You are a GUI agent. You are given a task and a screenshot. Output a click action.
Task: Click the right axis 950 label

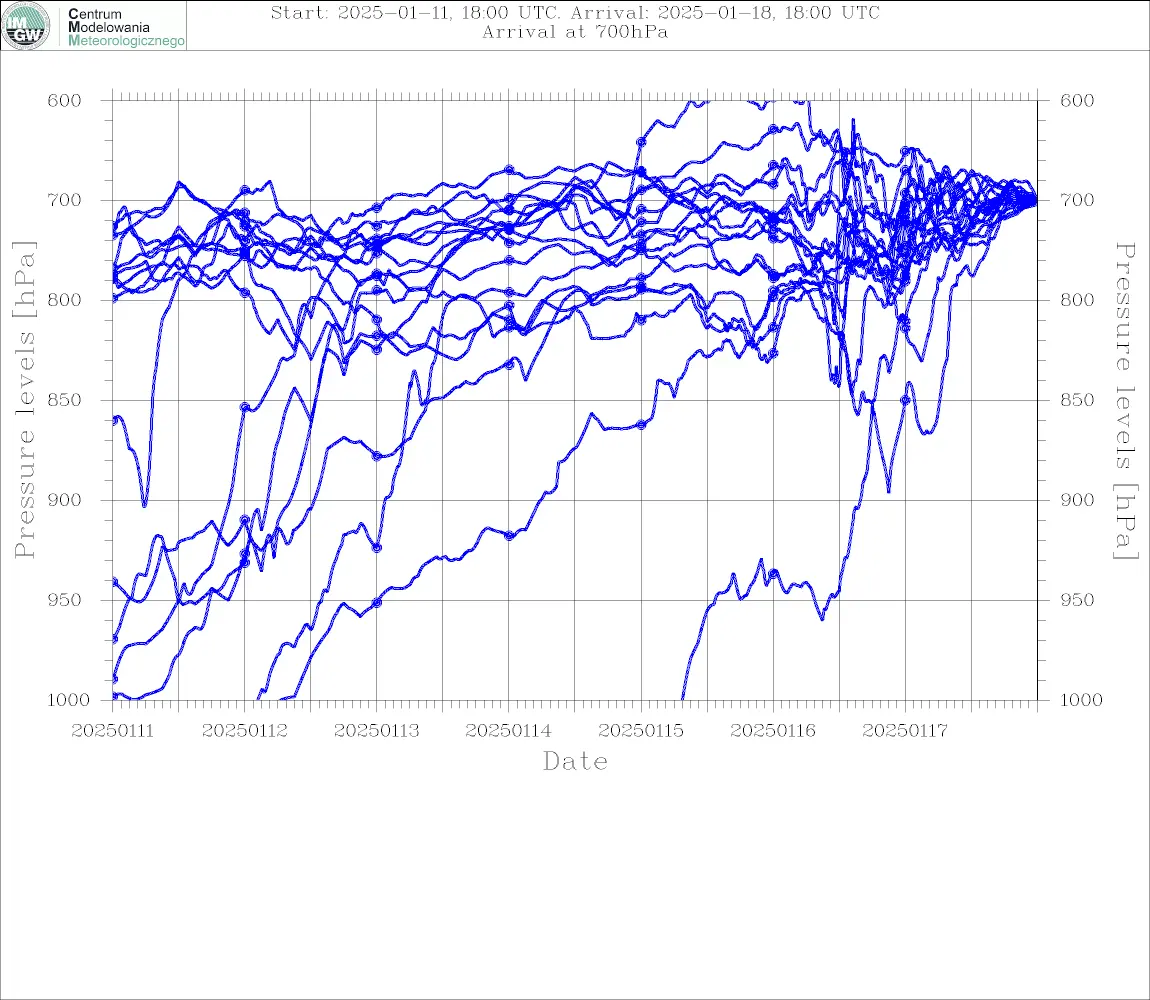(1077, 600)
